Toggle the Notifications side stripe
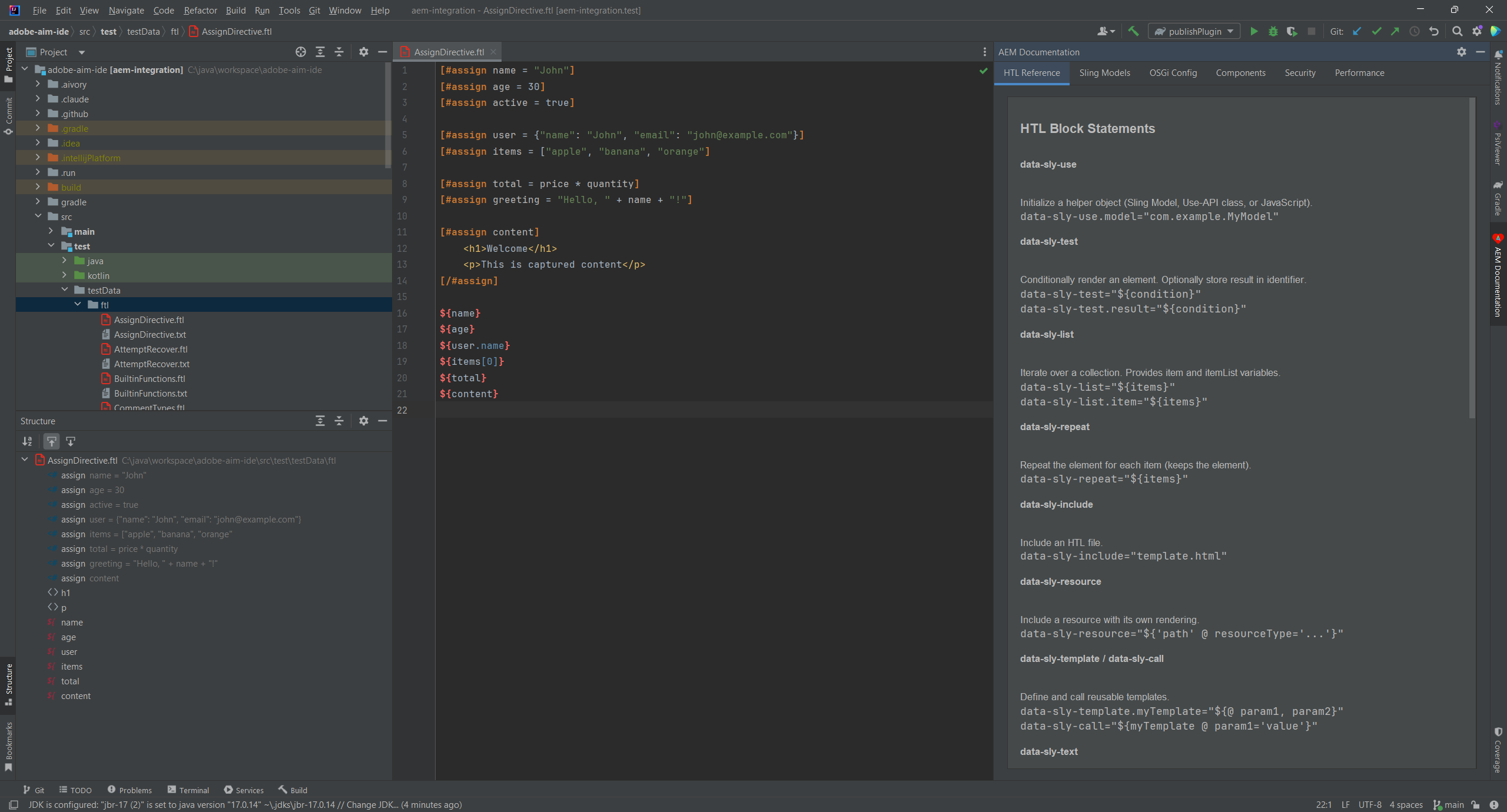This screenshot has height=812, width=1507. 1499,78
